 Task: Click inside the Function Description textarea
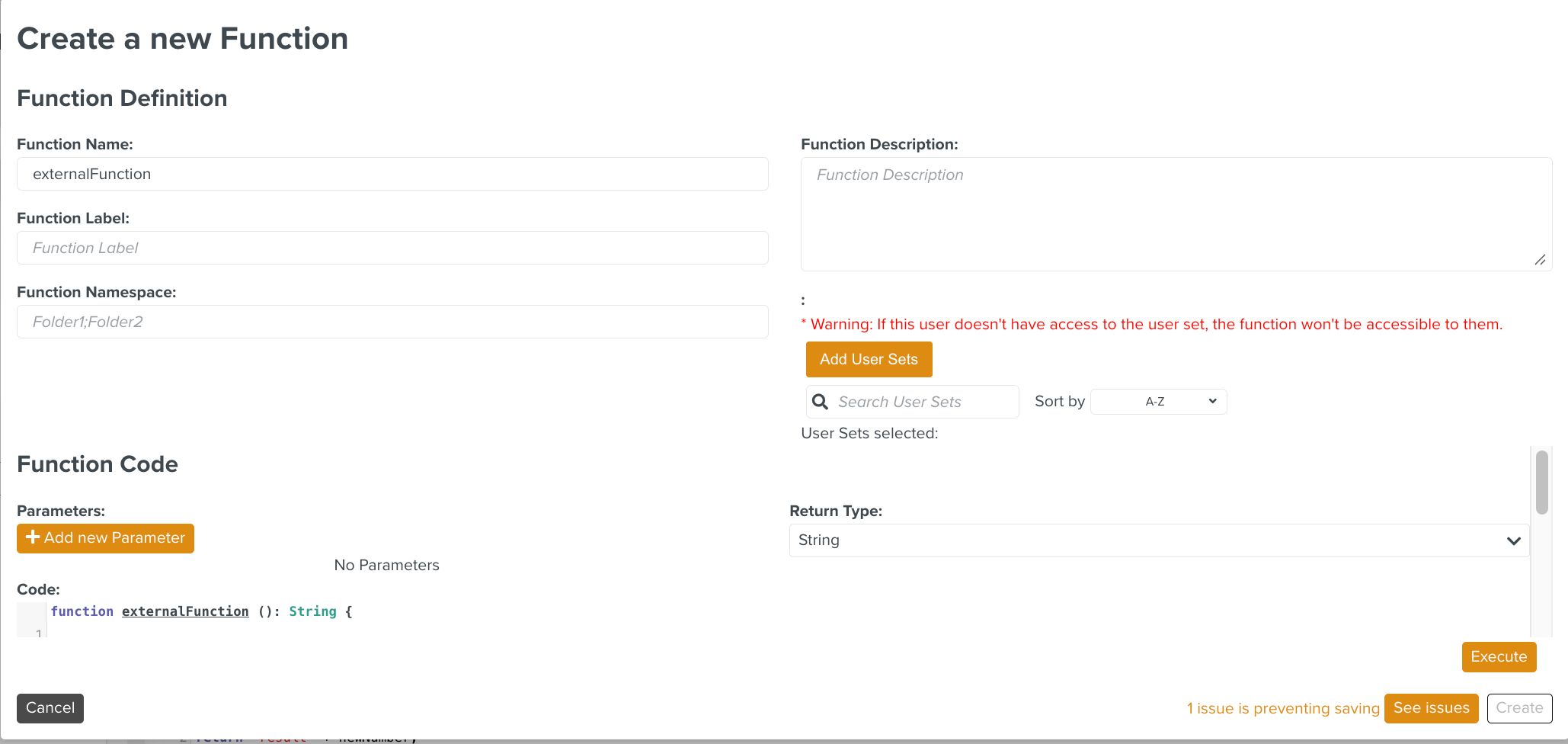[x=1176, y=214]
